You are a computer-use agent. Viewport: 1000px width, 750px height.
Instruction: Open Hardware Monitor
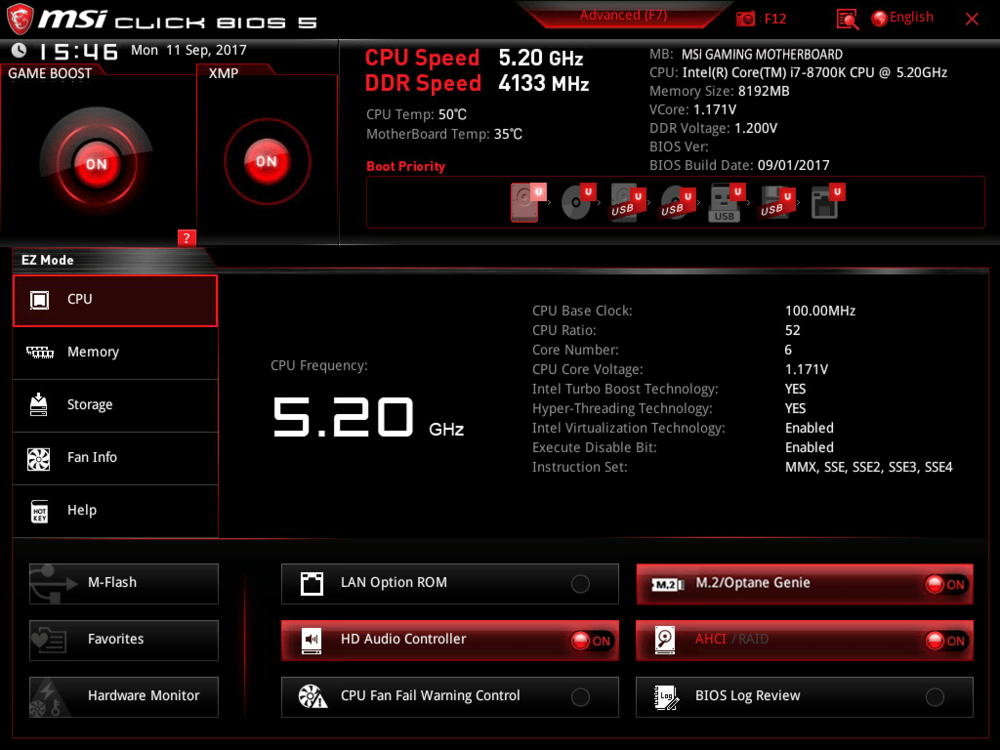124,696
